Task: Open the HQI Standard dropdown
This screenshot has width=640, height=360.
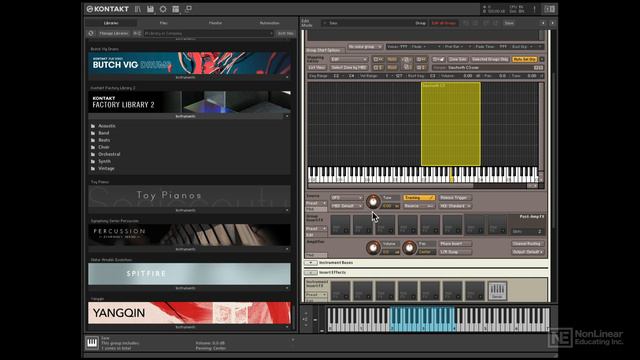Action: (x=455, y=206)
